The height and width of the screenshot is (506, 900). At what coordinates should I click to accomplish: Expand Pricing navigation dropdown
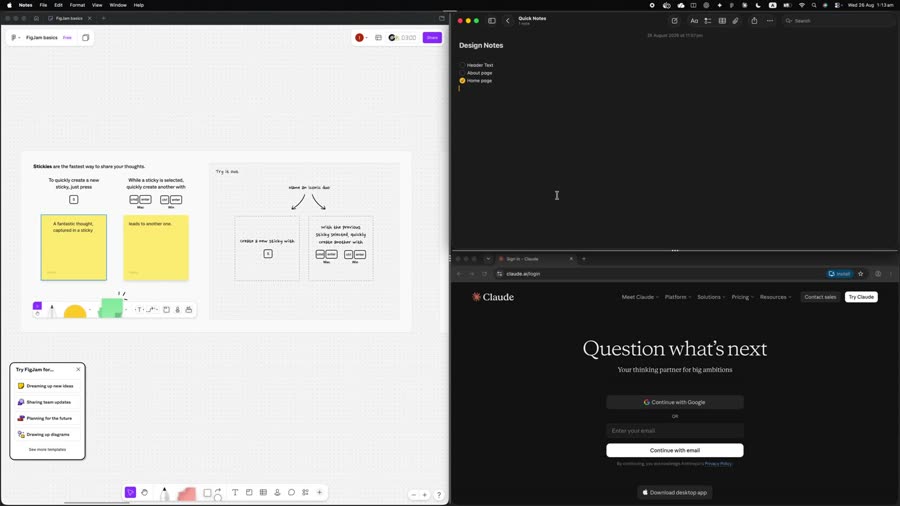coord(743,297)
